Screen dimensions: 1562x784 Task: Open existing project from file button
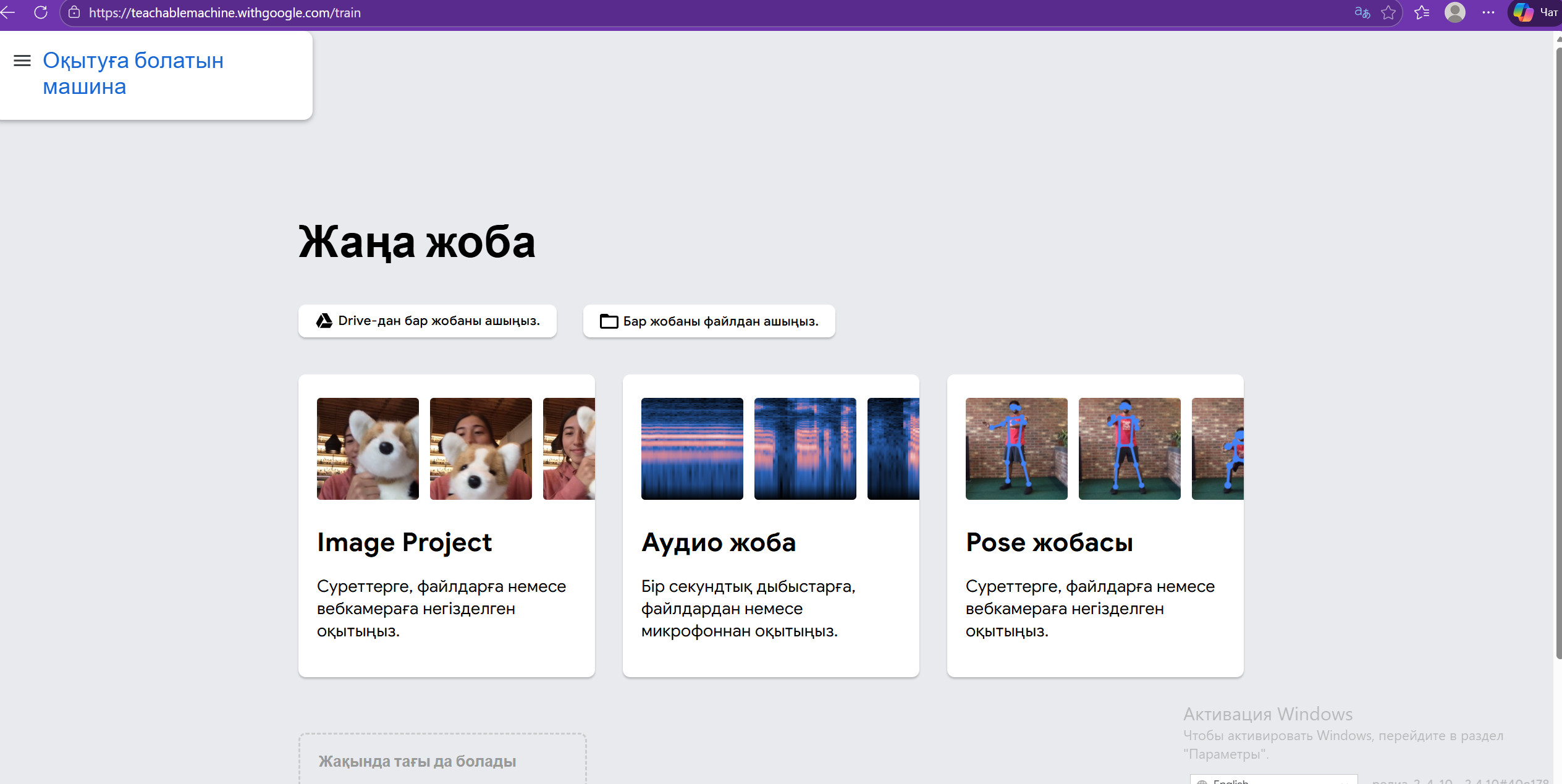pos(709,321)
